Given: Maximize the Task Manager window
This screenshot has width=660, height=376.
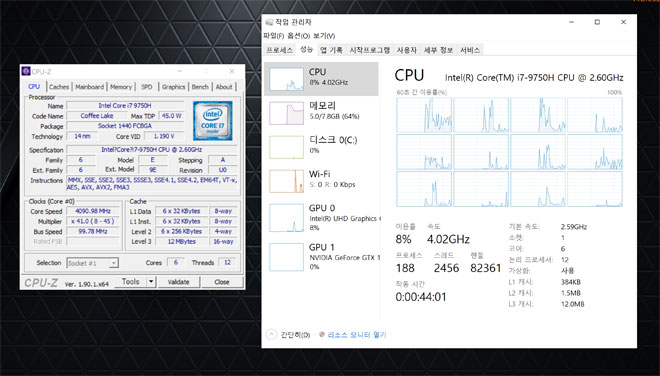Looking at the screenshot, I should [x=597, y=22].
